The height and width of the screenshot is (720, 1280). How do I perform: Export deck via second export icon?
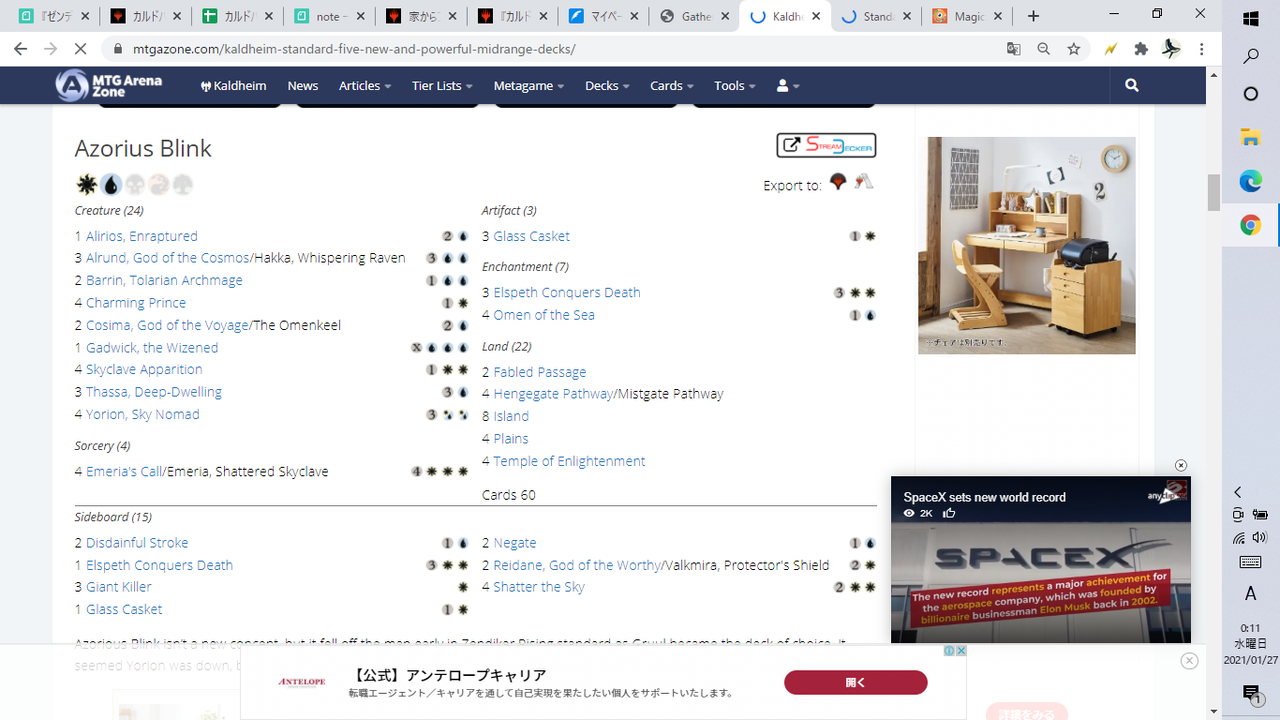[x=864, y=182]
